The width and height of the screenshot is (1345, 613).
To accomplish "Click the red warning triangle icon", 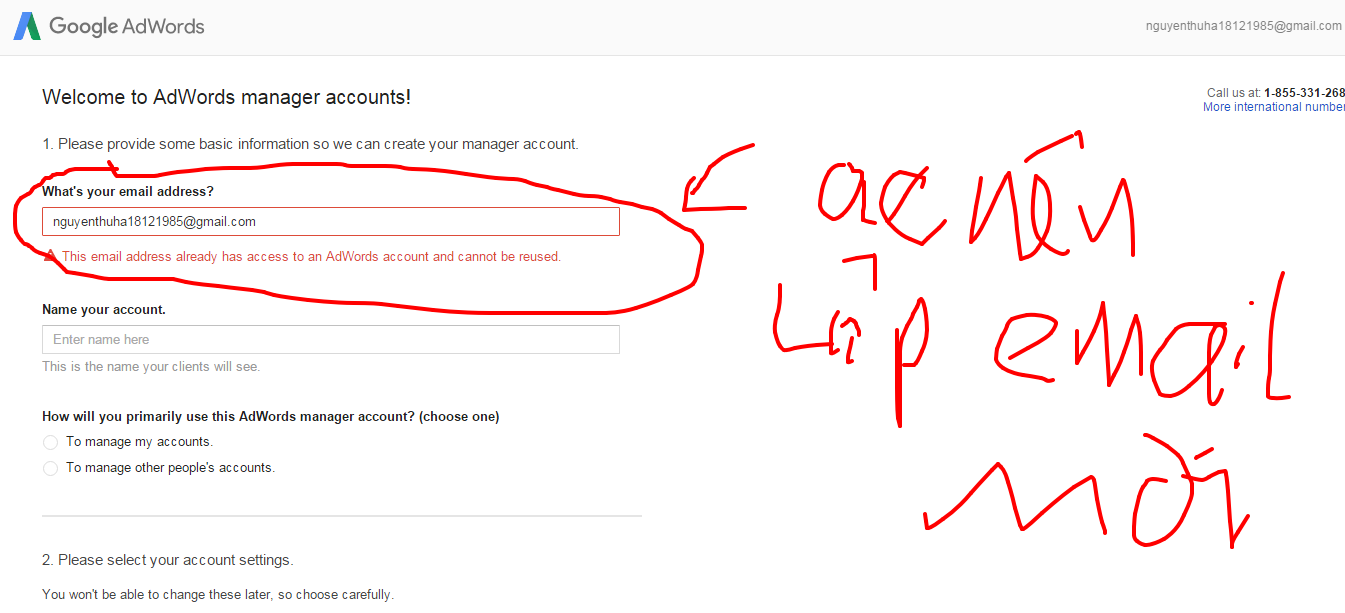I will [50, 257].
